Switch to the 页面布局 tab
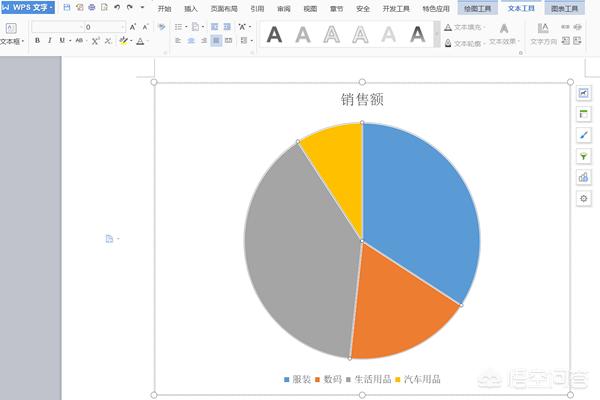 tap(224, 8)
